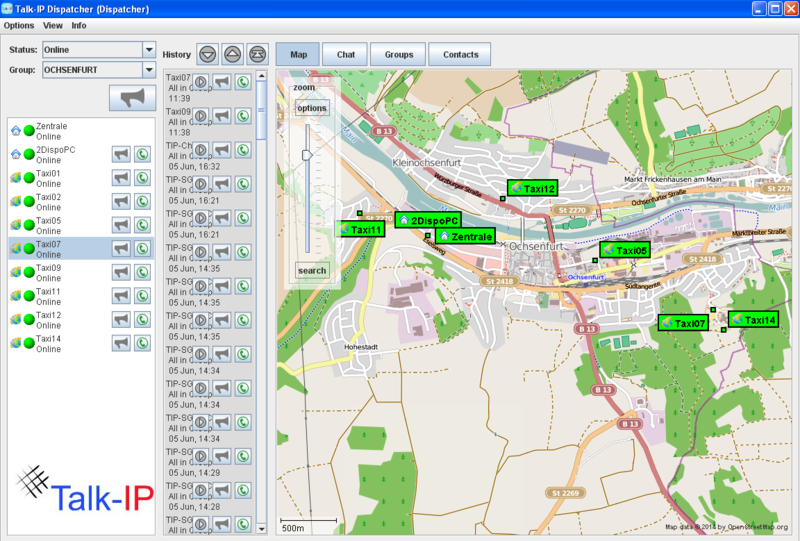Select Zentrale in the contact list

[x=81, y=131]
